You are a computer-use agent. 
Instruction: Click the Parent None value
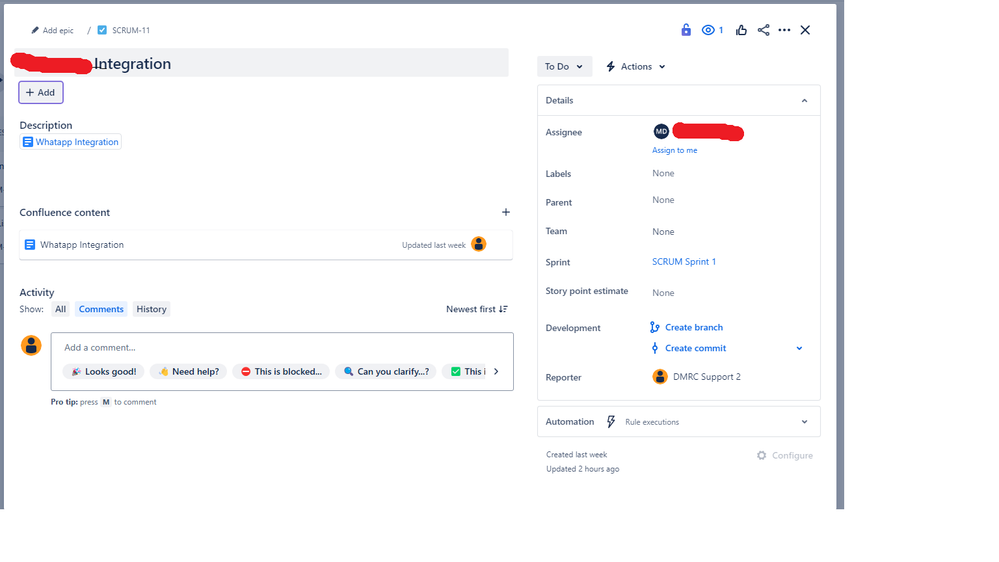point(663,200)
